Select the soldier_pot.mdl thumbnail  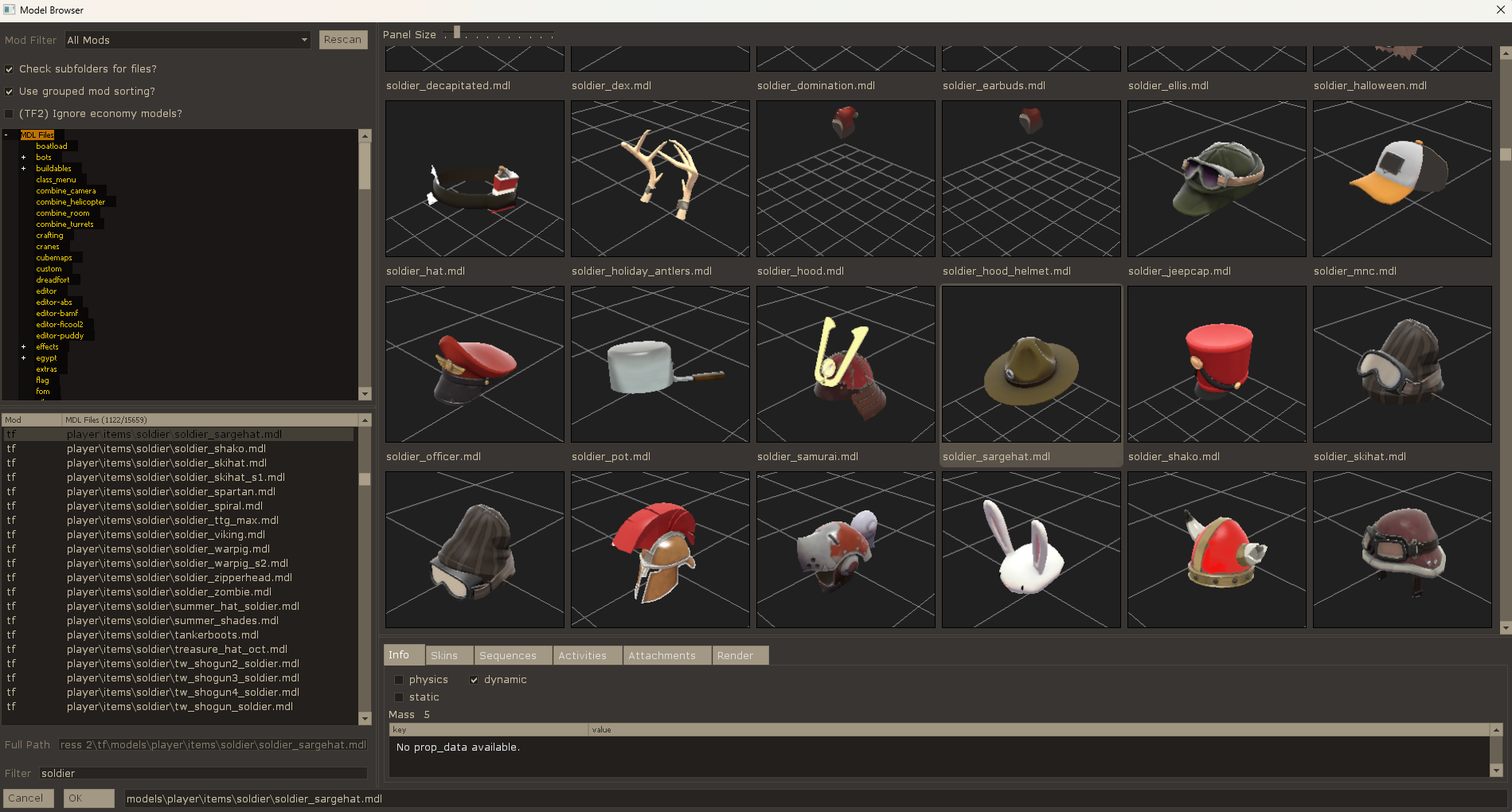tap(660, 364)
